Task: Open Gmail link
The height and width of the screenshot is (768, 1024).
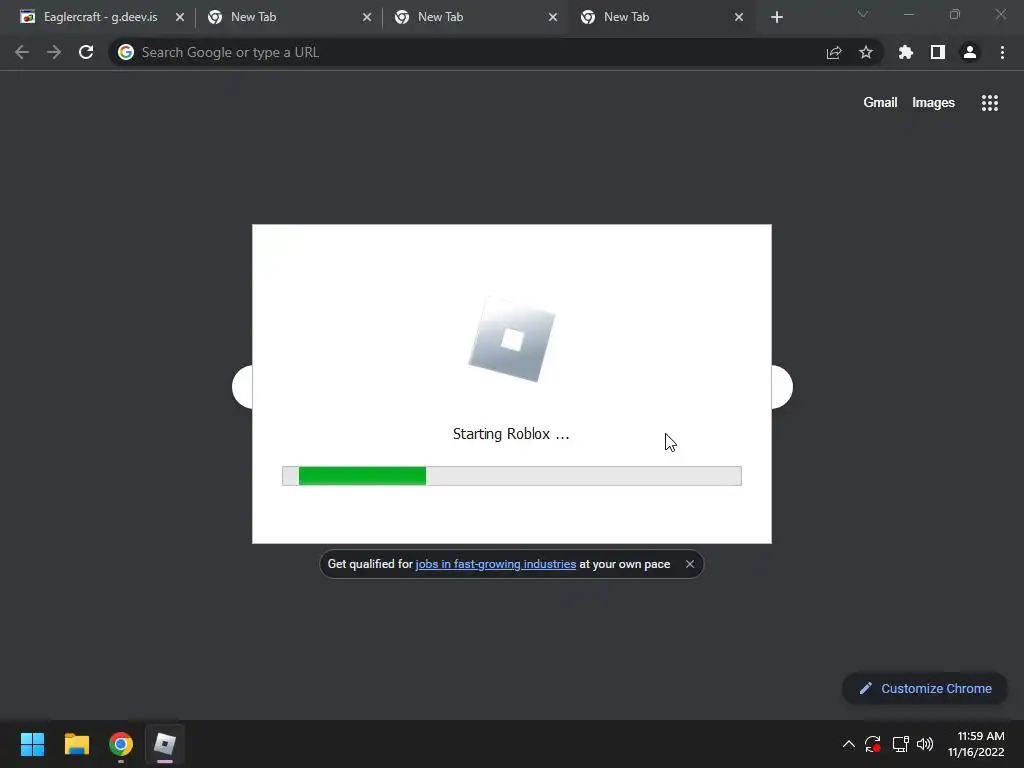Action: coord(880,103)
